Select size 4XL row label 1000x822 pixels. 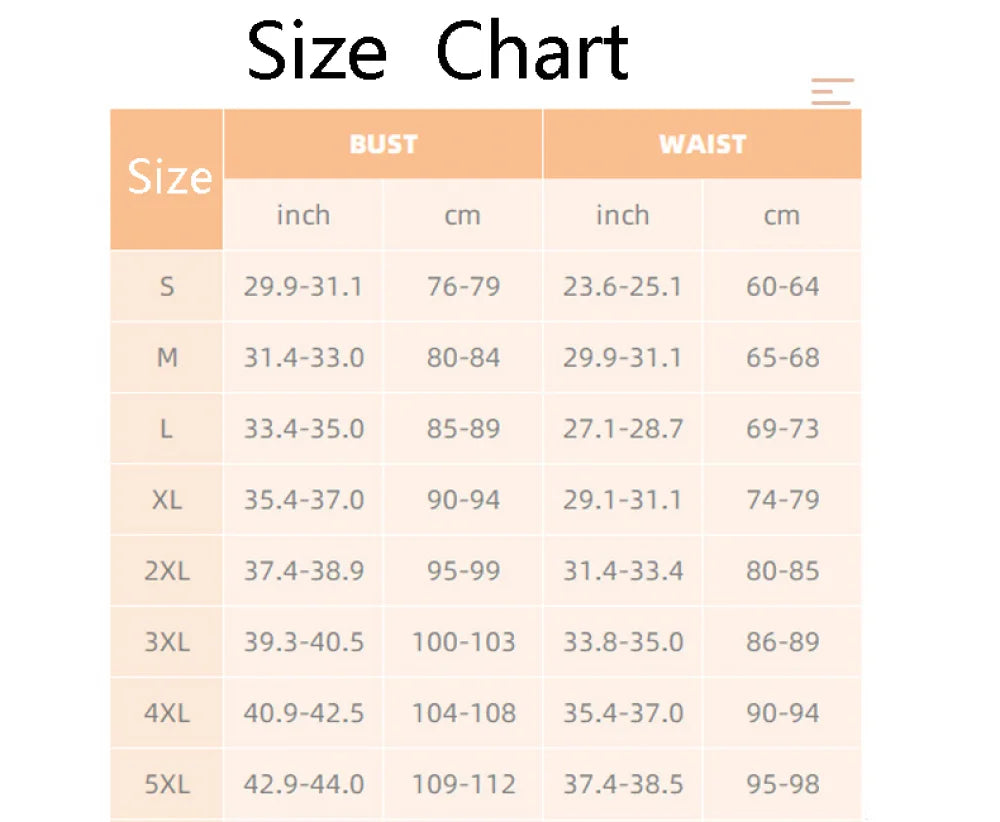(x=167, y=713)
